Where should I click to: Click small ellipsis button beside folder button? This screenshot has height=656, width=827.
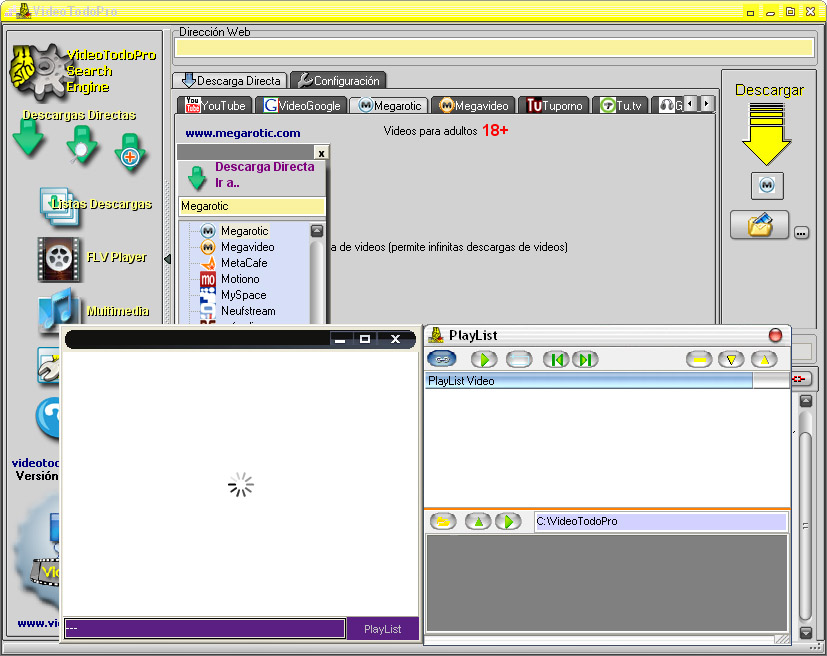(801, 233)
